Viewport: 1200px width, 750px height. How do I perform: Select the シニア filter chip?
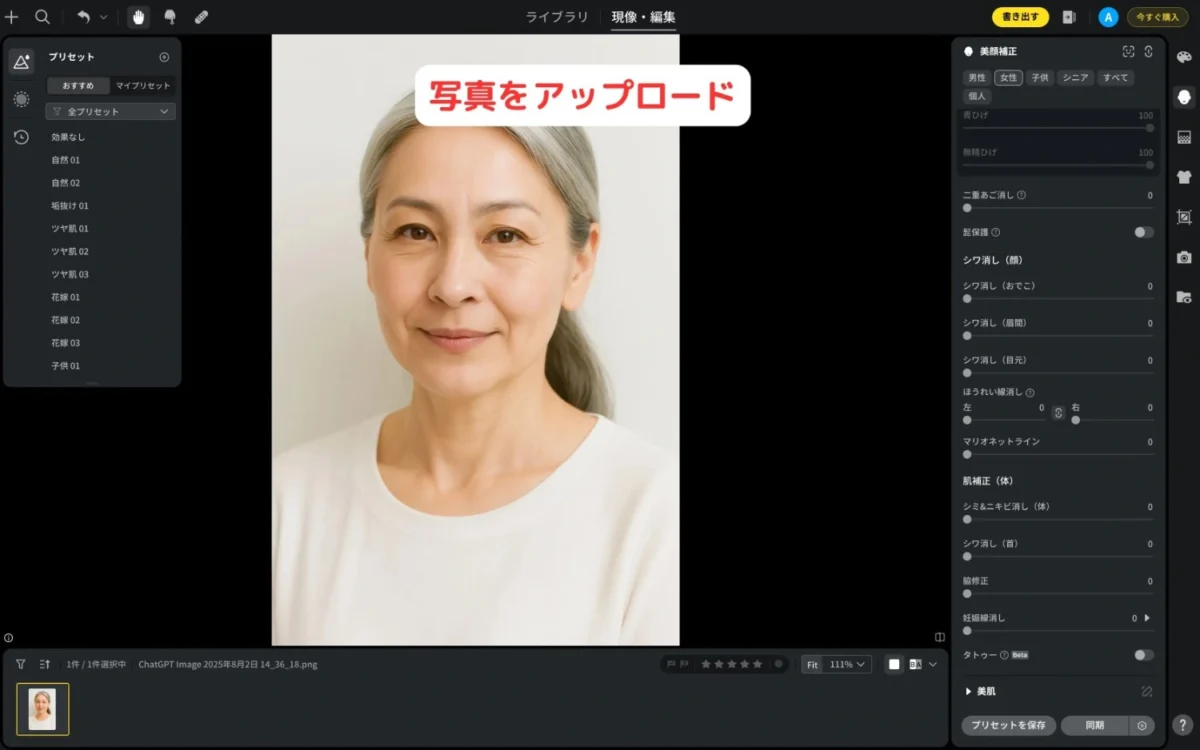tap(1076, 77)
